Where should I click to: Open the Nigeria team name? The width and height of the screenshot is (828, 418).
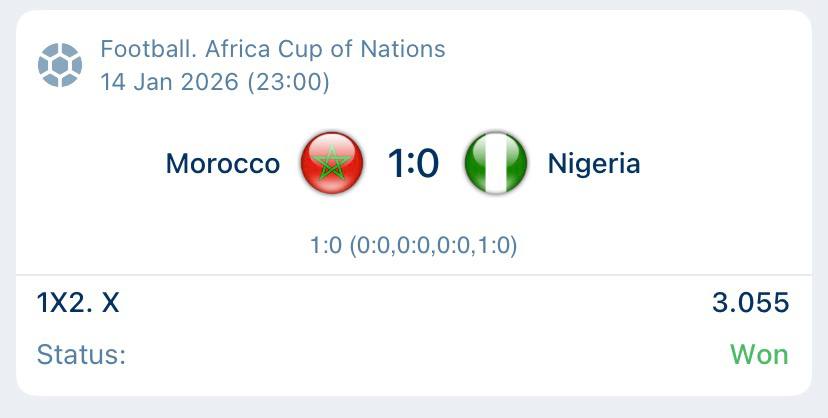tap(594, 163)
